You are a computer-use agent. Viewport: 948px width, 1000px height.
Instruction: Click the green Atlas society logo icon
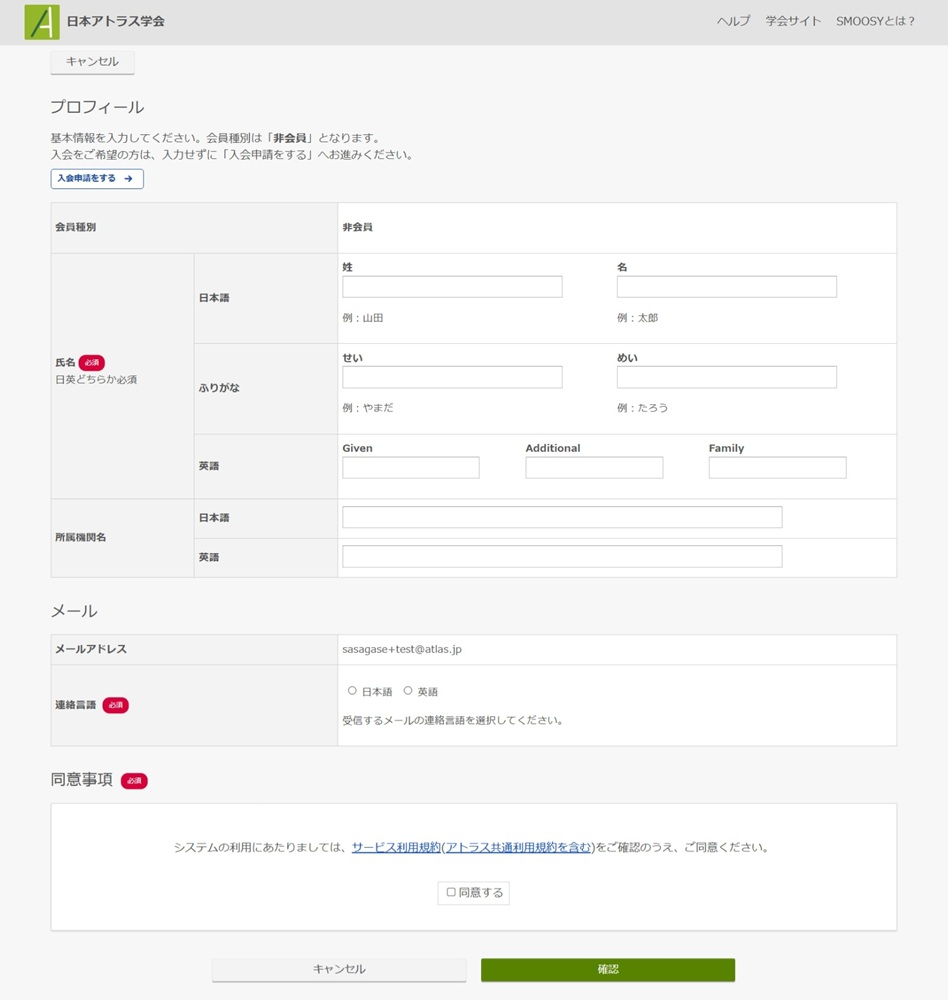[x=42, y=22]
